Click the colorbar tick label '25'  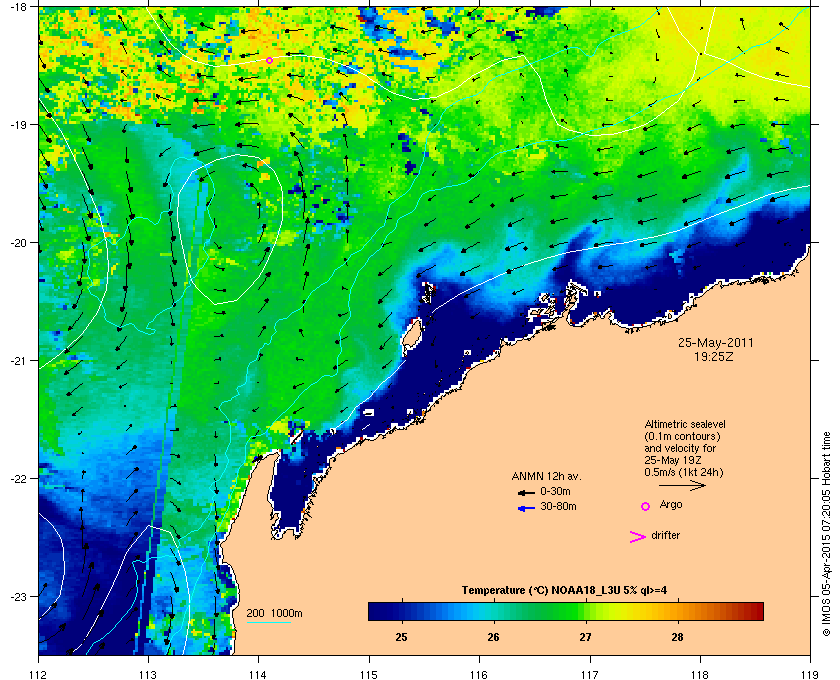401,637
